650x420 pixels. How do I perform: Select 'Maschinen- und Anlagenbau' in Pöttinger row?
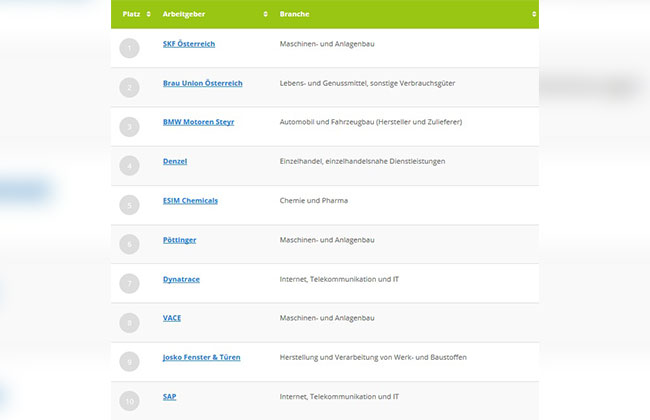(x=327, y=240)
